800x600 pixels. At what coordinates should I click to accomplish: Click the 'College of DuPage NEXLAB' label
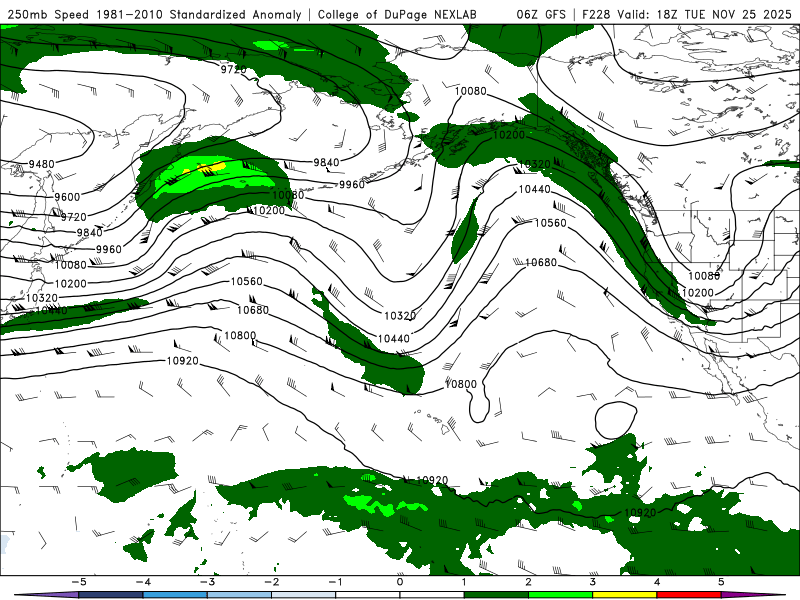397,14
